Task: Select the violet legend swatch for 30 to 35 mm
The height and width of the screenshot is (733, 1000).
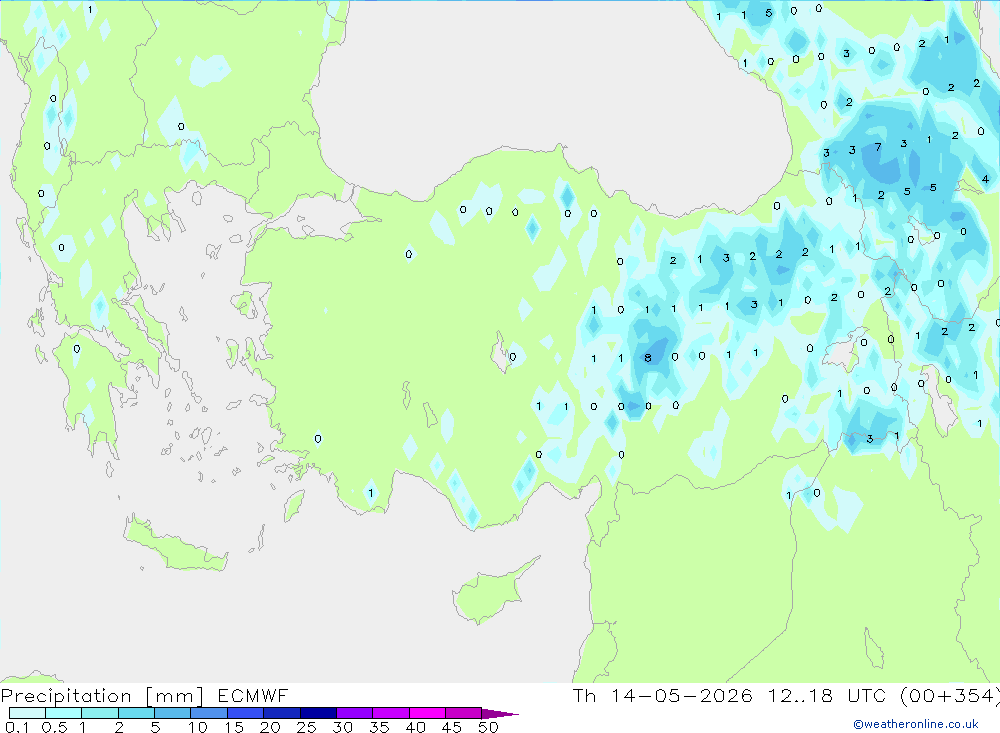Action: point(355,713)
